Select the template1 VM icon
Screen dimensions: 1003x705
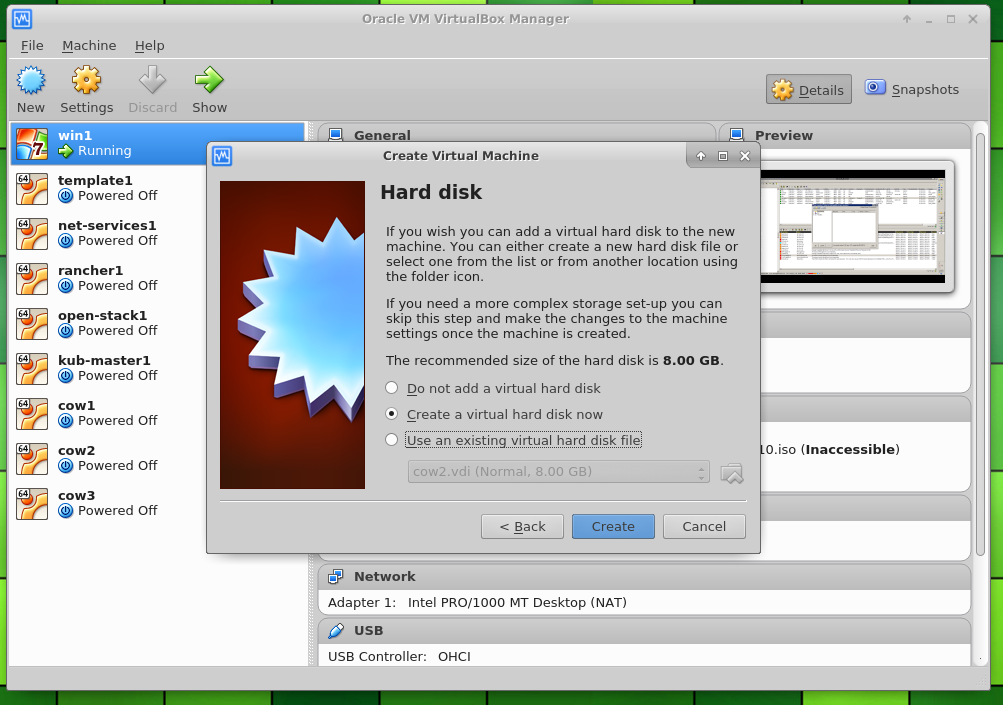click(32, 189)
